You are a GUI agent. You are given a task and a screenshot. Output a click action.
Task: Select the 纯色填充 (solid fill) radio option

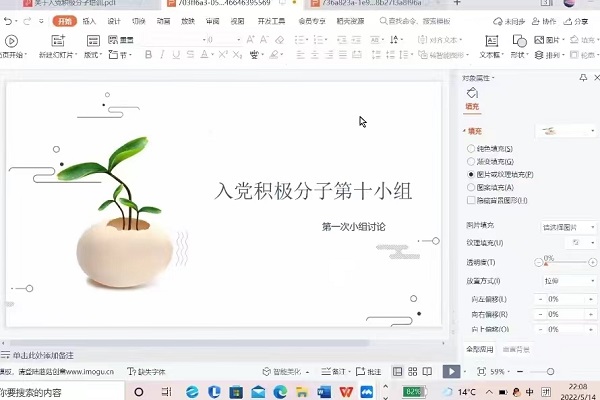472,149
